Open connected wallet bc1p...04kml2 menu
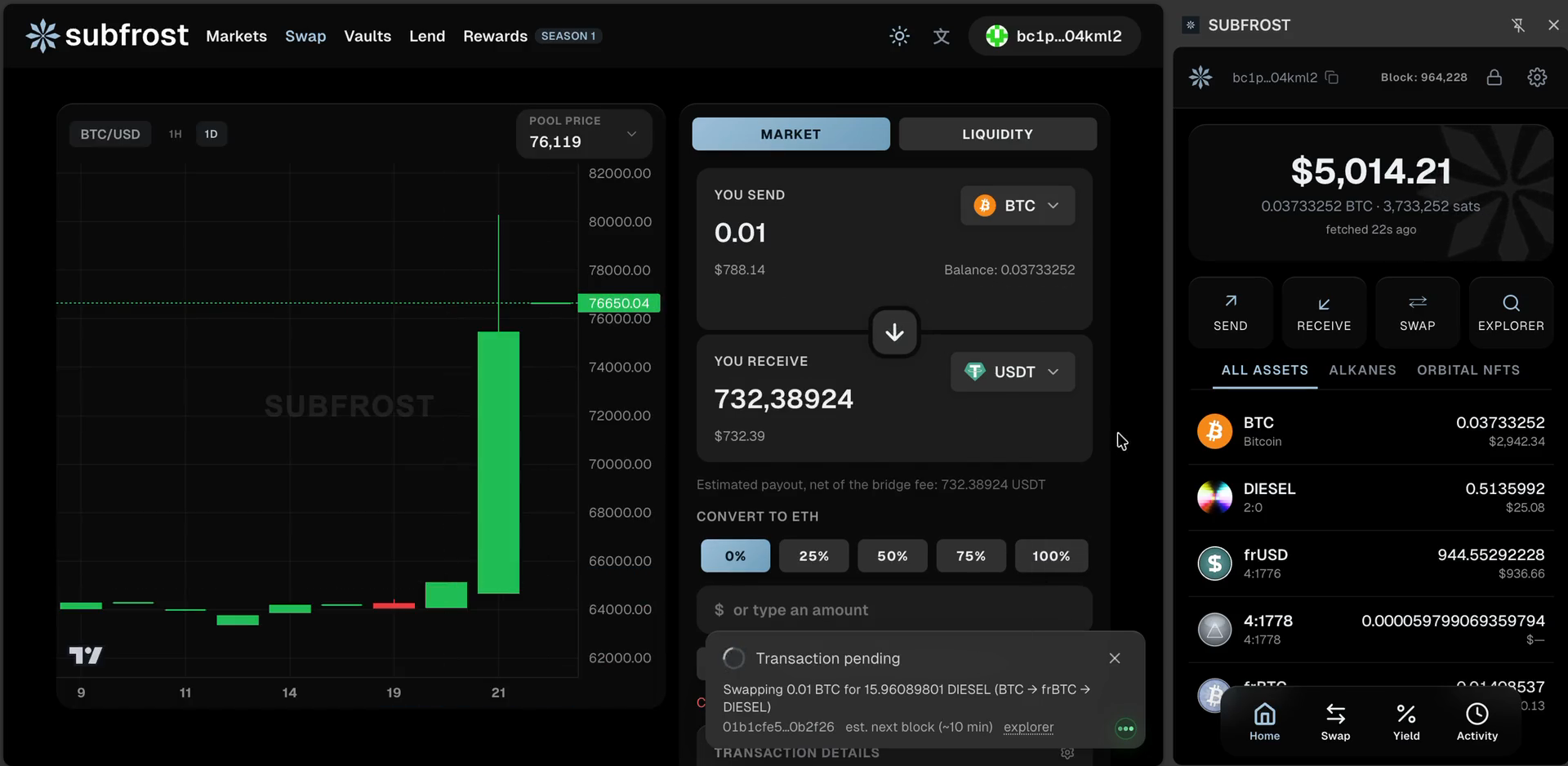This screenshot has width=1568, height=766. [x=1054, y=36]
